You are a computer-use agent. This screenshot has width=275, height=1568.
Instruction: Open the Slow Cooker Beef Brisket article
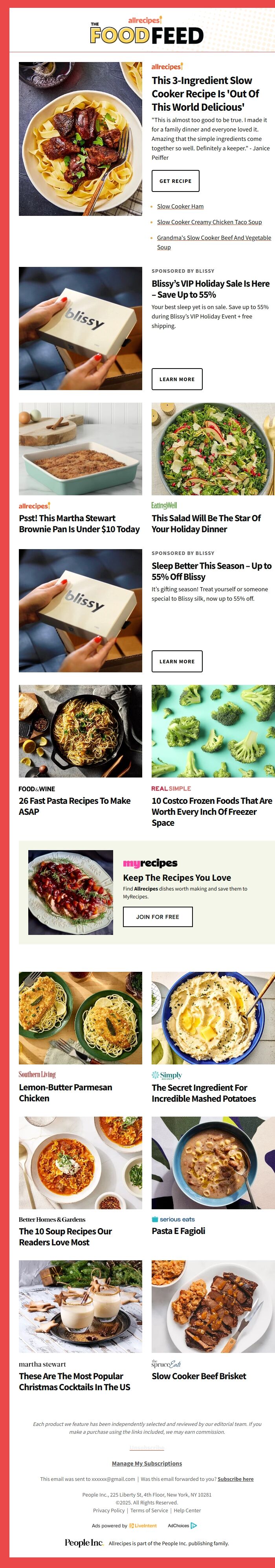(x=199, y=1376)
